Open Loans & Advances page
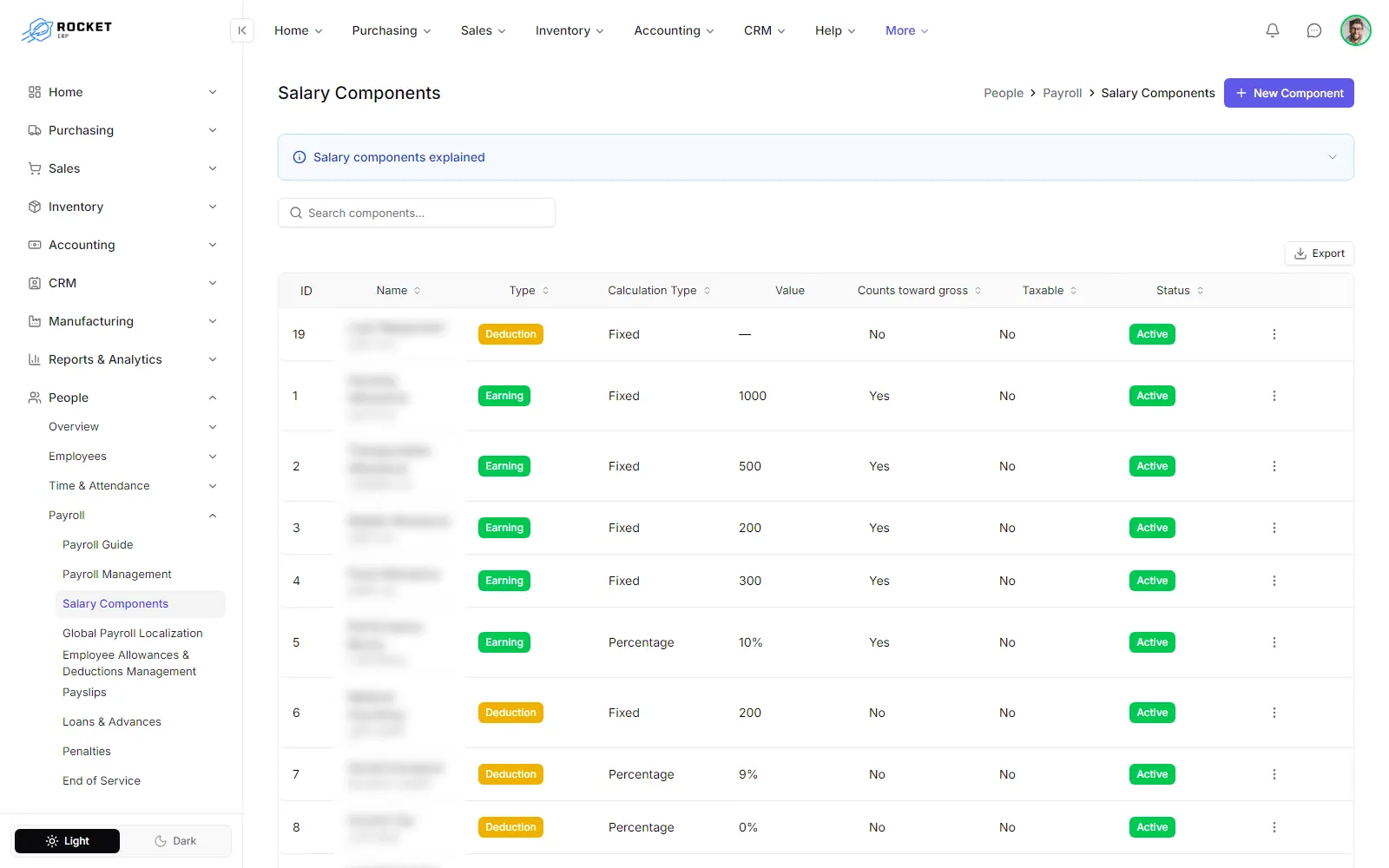Screen dimensions: 1389x868 (x=112, y=722)
